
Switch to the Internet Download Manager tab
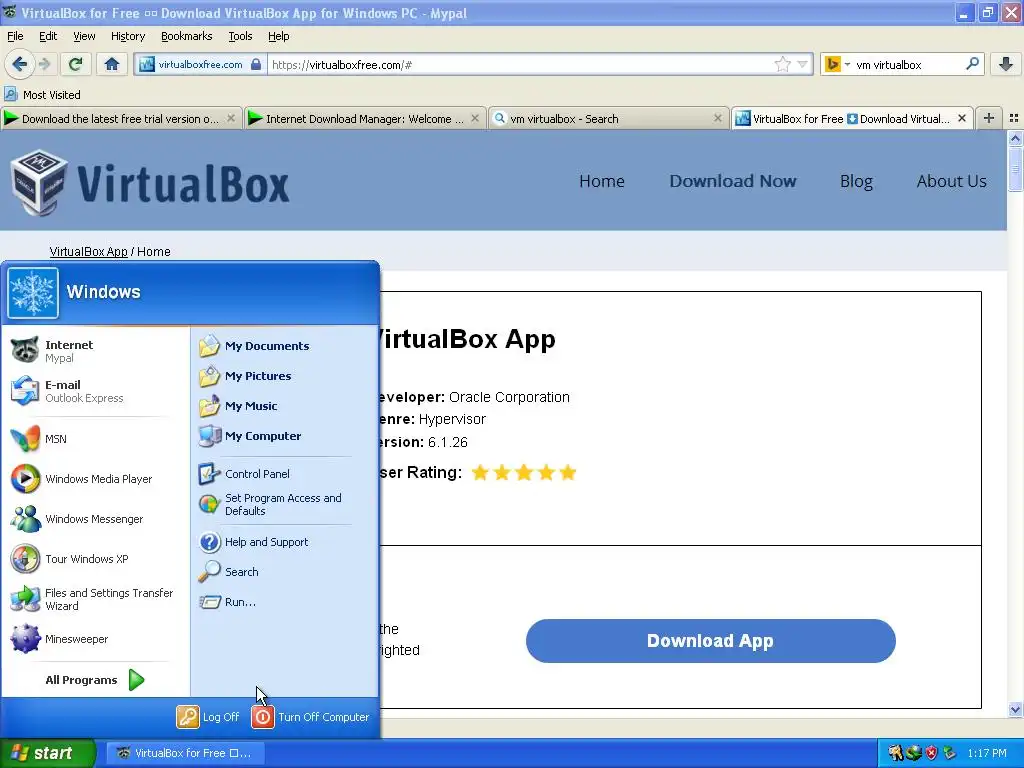364,119
